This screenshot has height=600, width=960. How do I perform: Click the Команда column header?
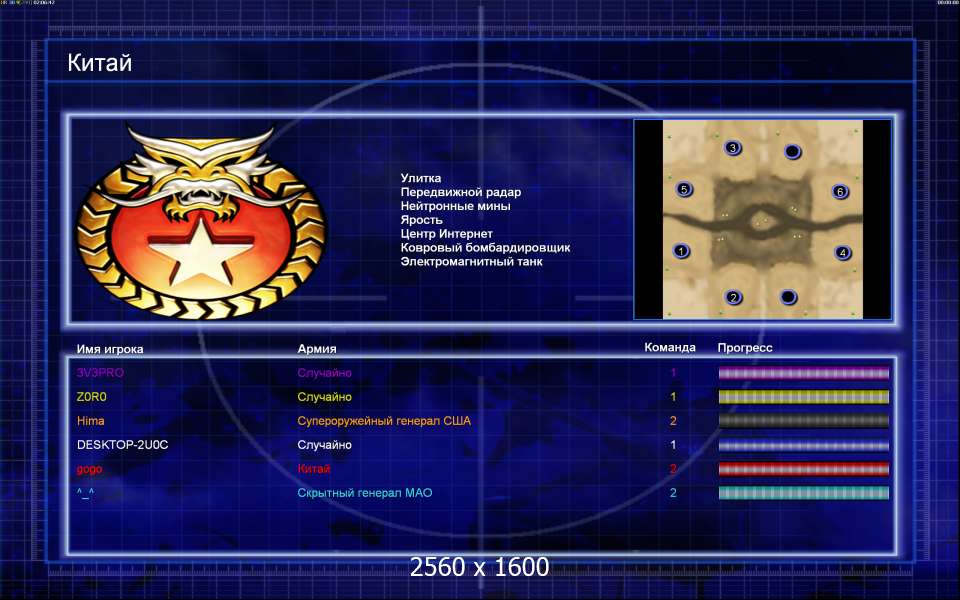coord(670,348)
